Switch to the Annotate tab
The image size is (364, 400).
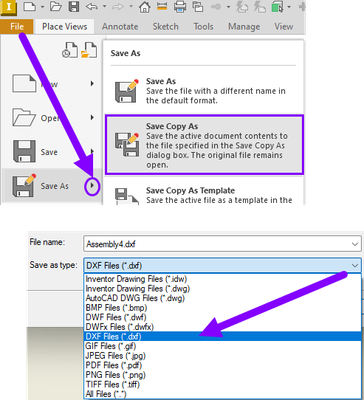coord(120,27)
